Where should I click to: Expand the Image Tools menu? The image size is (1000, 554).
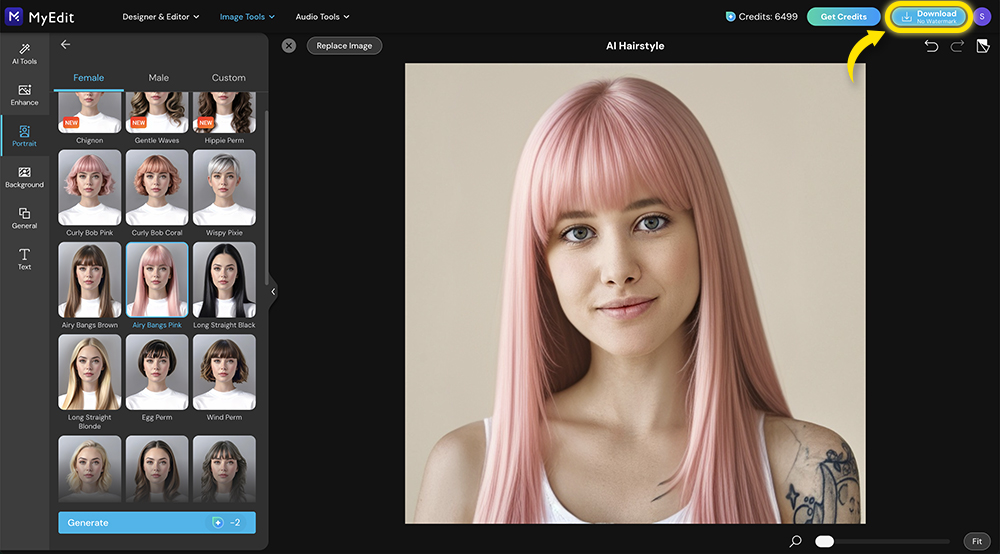[247, 17]
